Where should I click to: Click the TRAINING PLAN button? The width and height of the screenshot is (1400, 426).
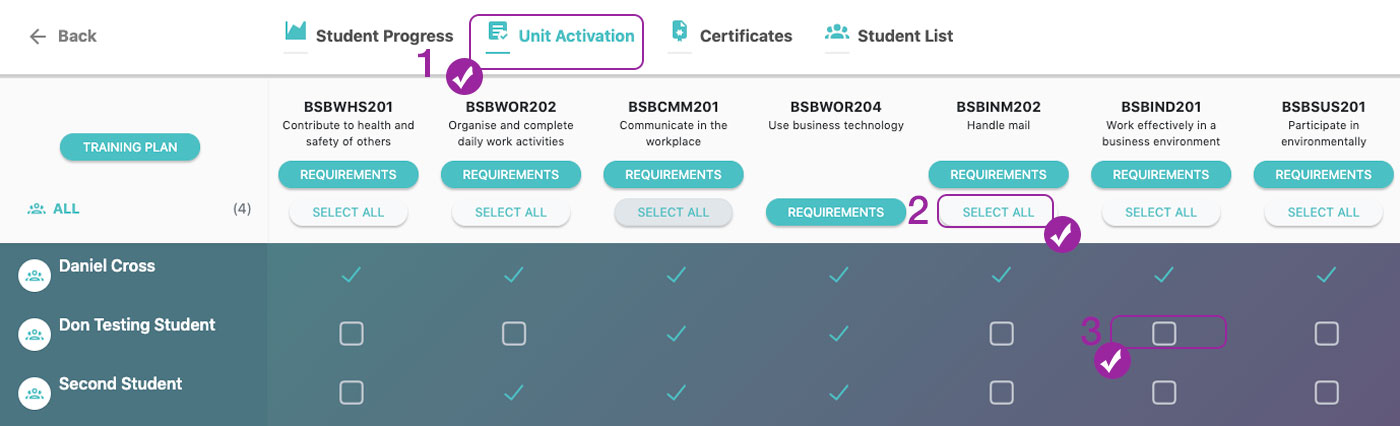click(x=130, y=147)
